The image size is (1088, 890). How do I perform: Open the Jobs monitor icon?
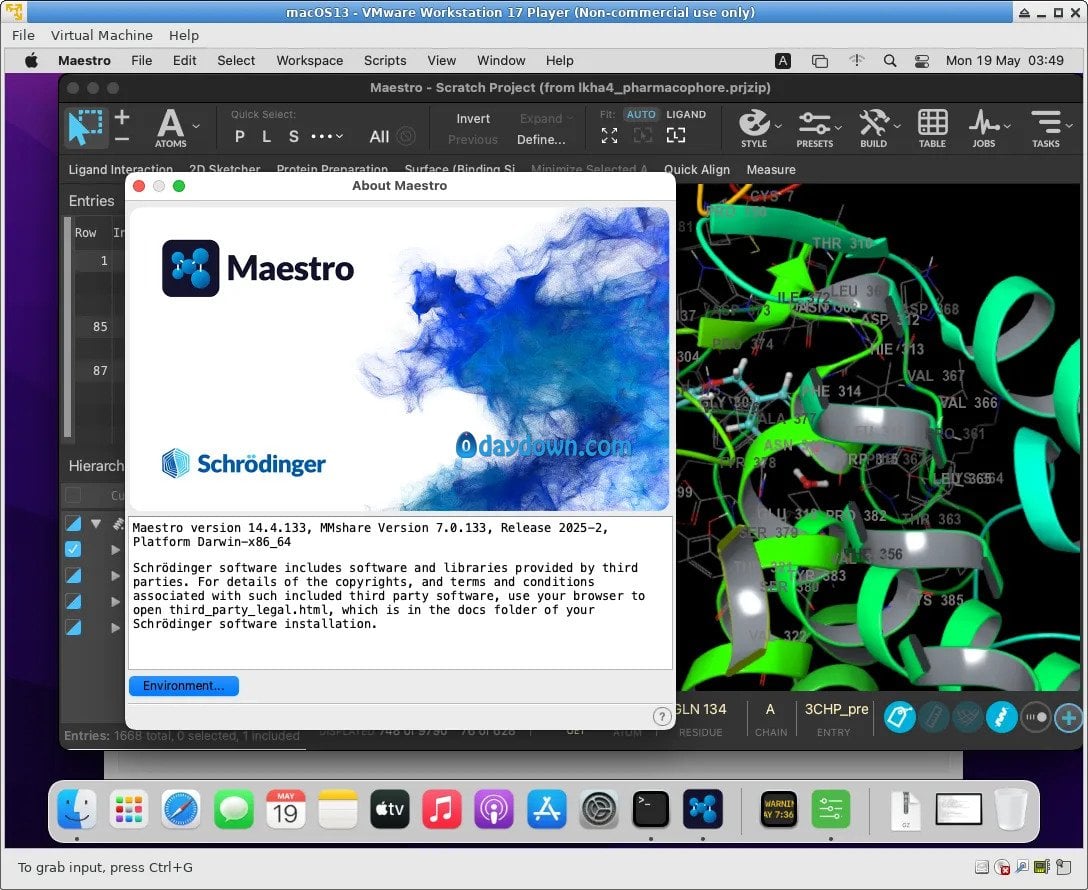click(x=984, y=124)
